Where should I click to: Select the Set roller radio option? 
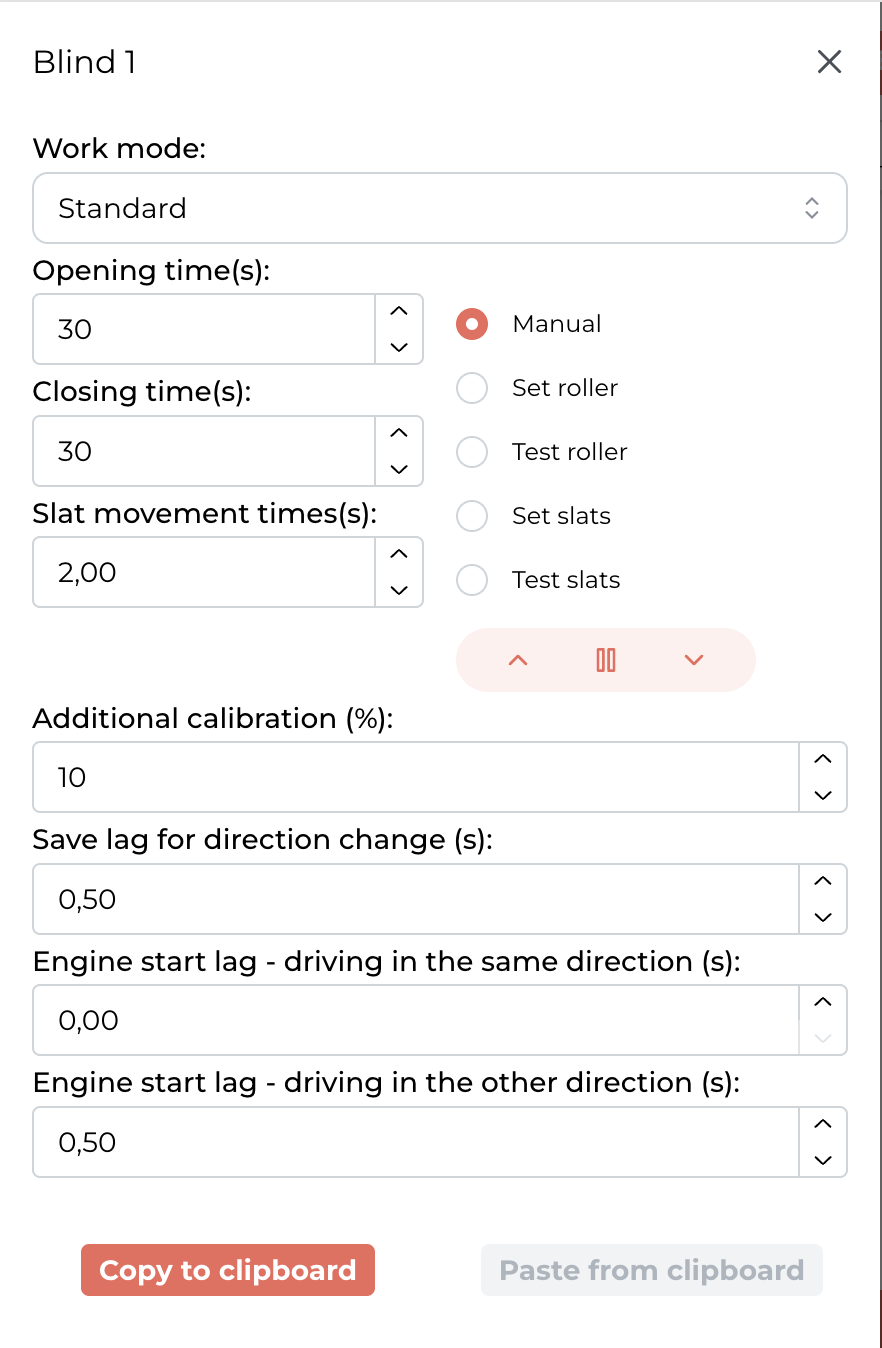pos(472,388)
